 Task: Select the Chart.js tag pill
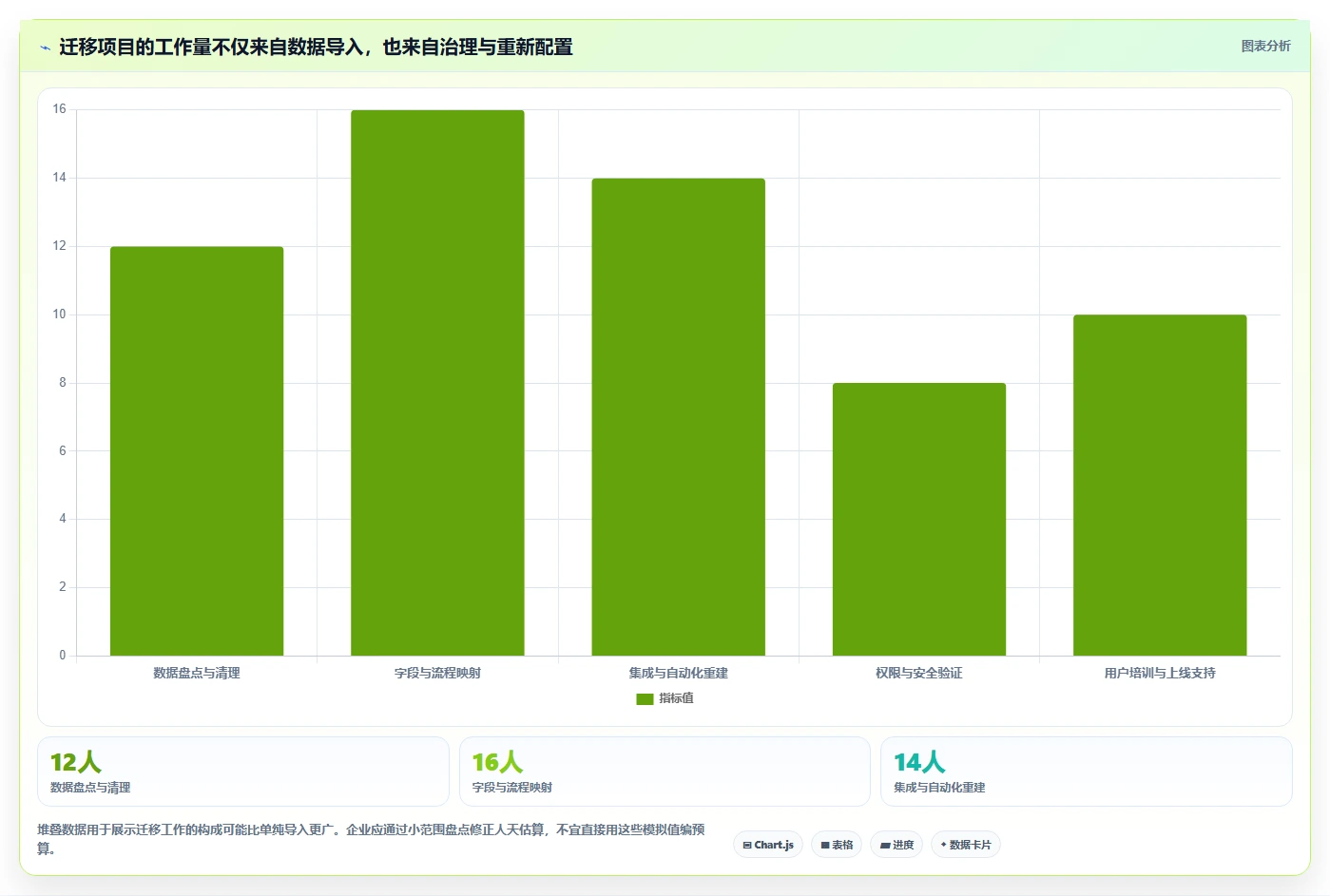[768, 845]
